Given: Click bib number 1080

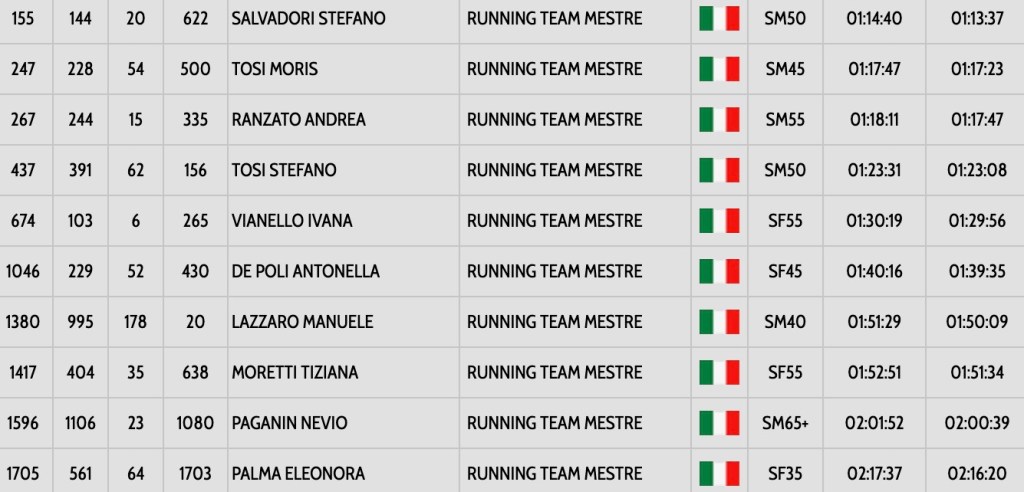Looking at the screenshot, I should 195,423.
